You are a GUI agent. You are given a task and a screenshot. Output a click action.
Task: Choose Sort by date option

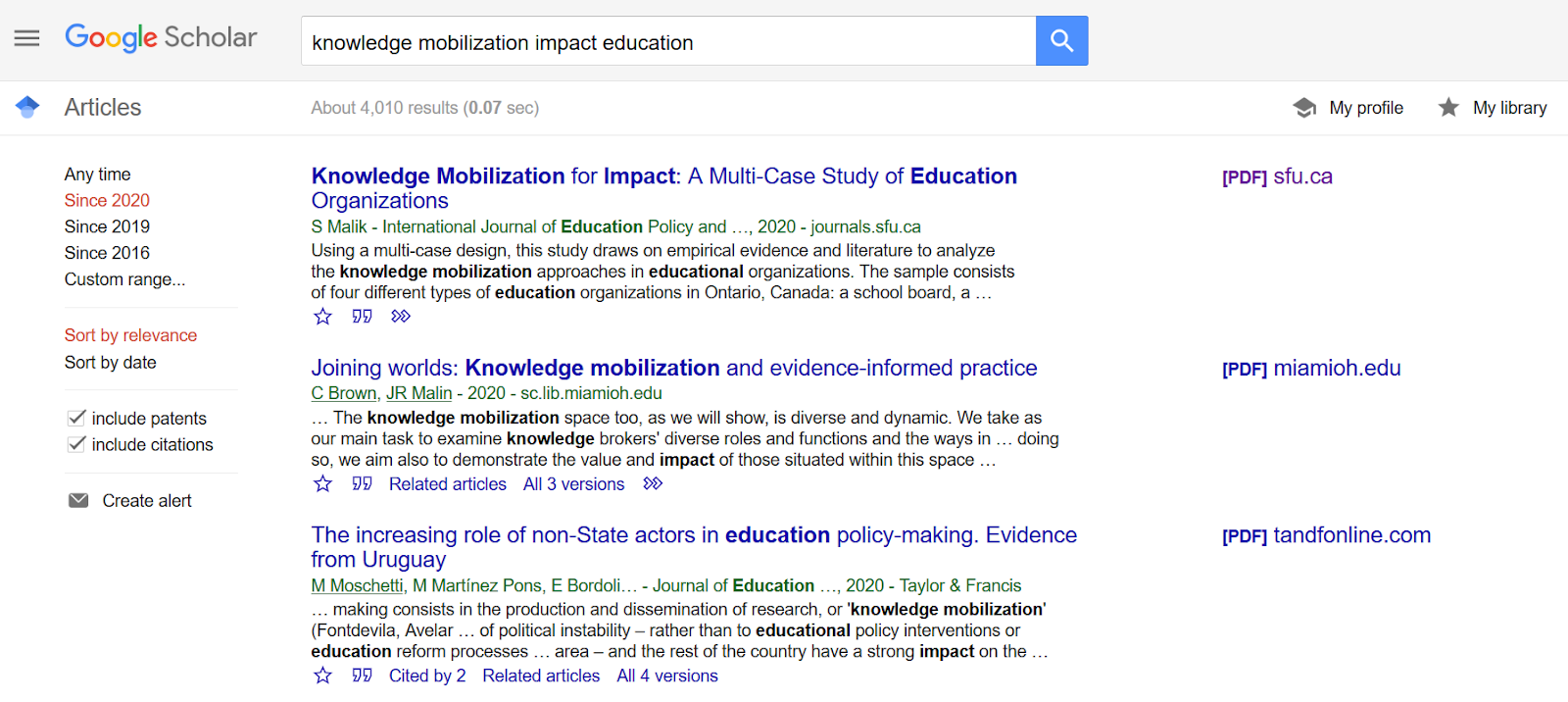pyautogui.click(x=111, y=363)
